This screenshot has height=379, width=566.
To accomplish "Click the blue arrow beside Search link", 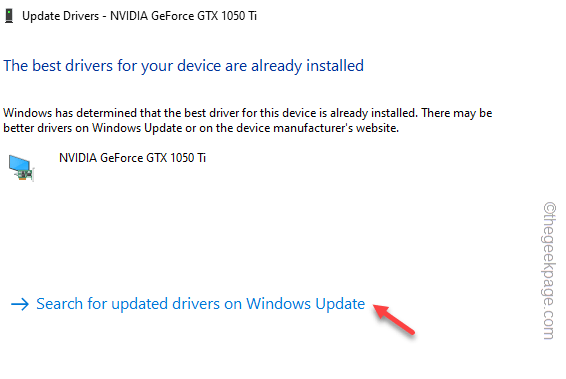I will (x=20, y=304).
